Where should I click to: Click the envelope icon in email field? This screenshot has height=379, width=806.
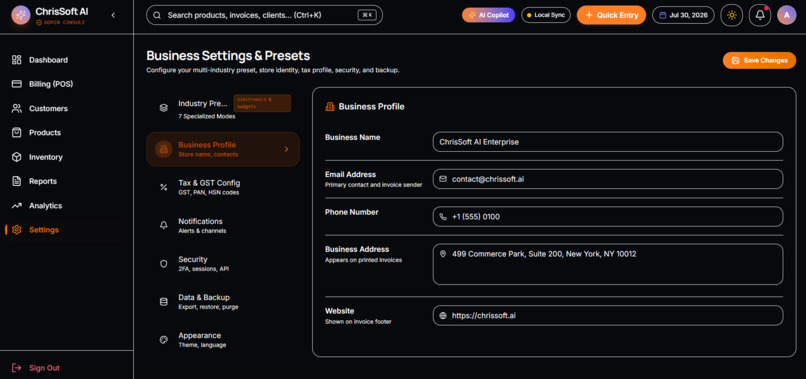pos(443,179)
